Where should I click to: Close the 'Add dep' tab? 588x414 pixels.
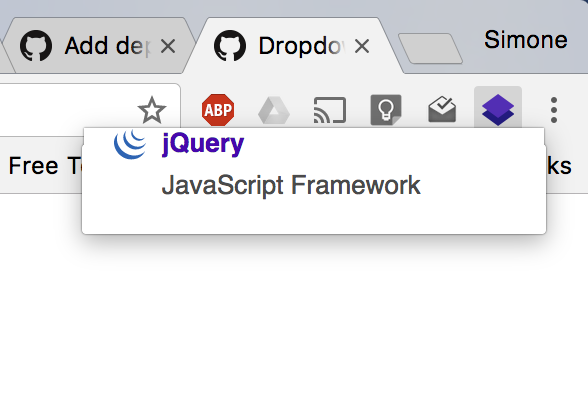click(168, 46)
